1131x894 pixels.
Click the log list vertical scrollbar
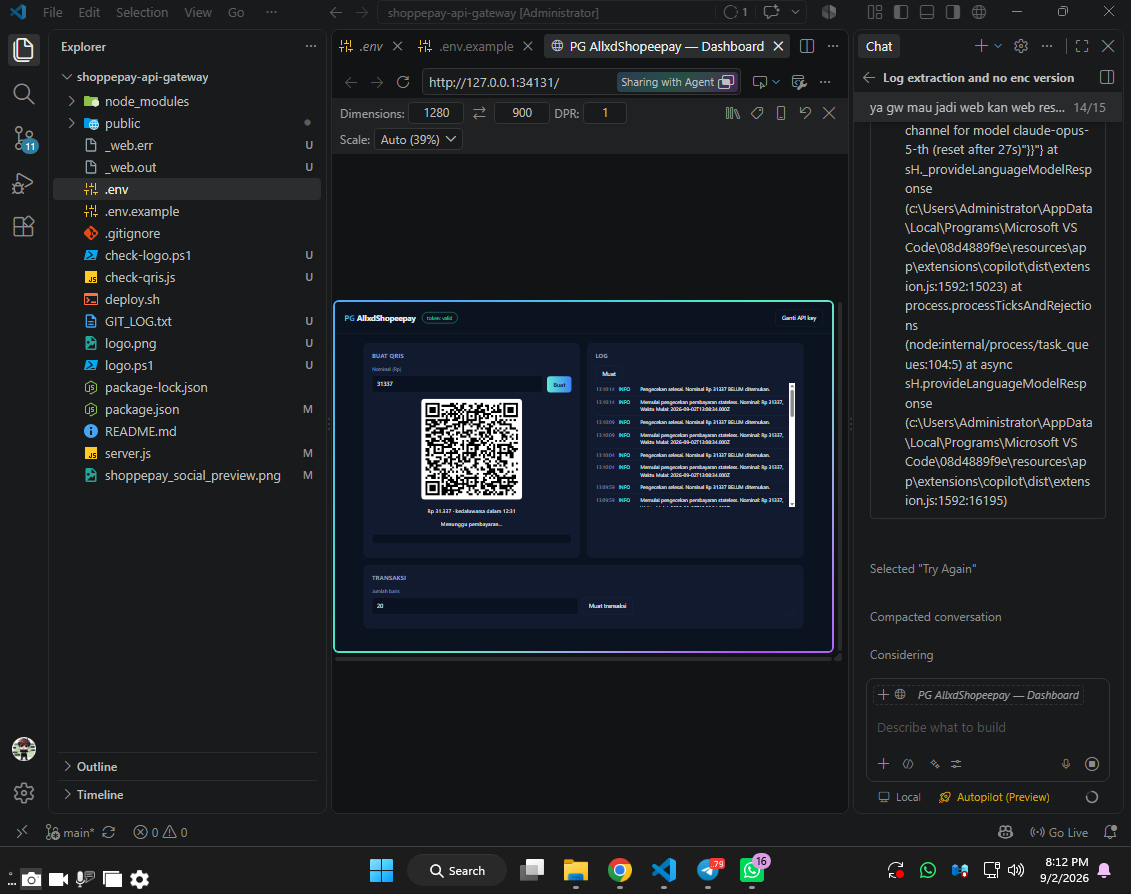tap(792, 444)
